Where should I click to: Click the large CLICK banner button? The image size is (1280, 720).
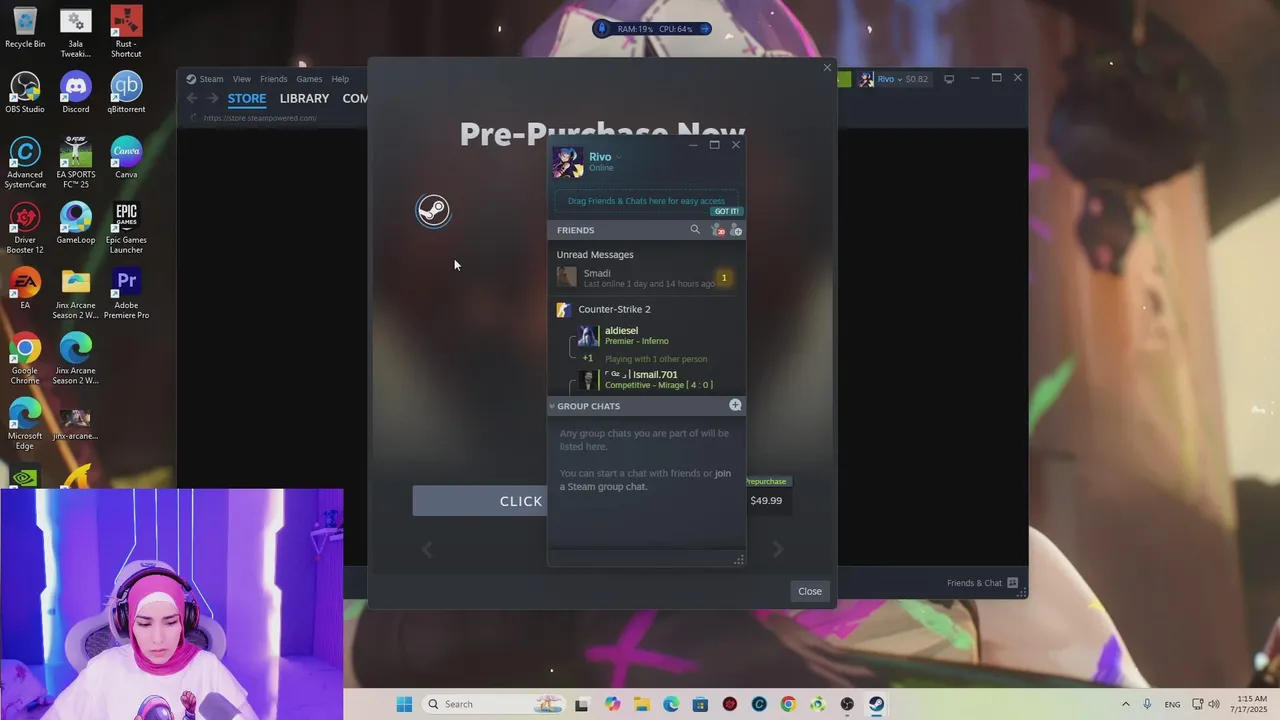[479, 501]
